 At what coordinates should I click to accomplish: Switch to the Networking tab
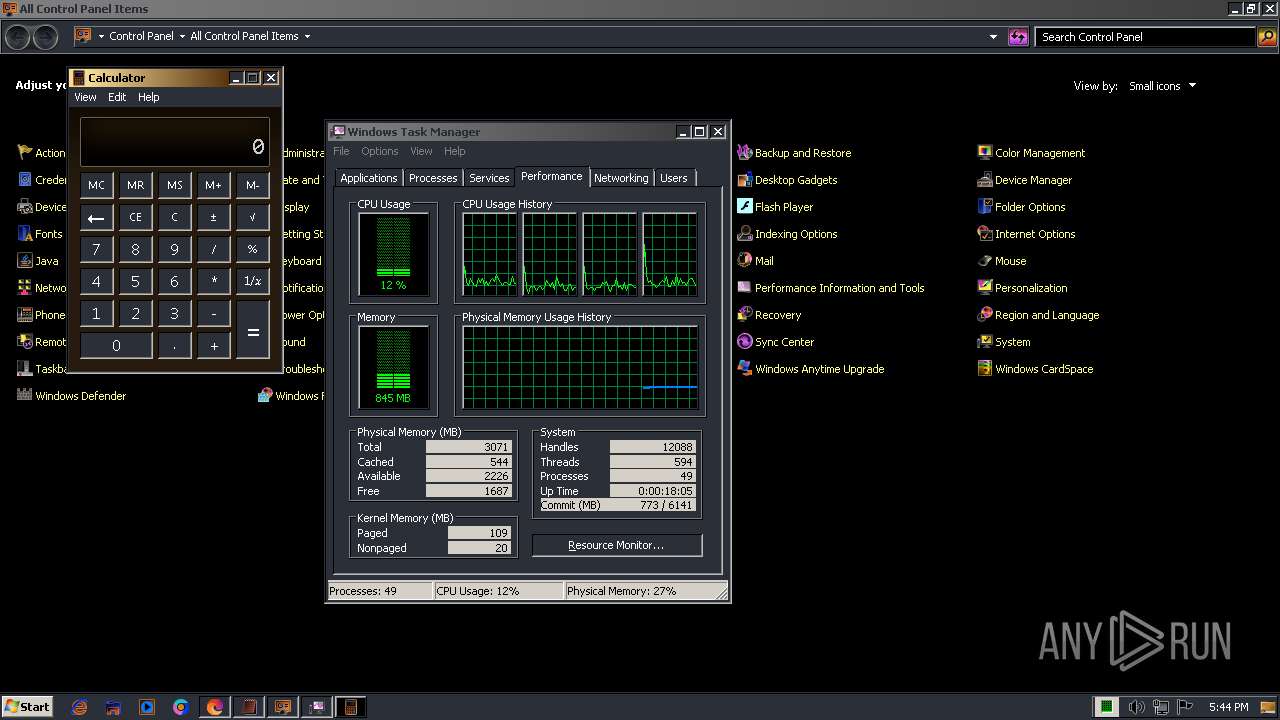621,178
